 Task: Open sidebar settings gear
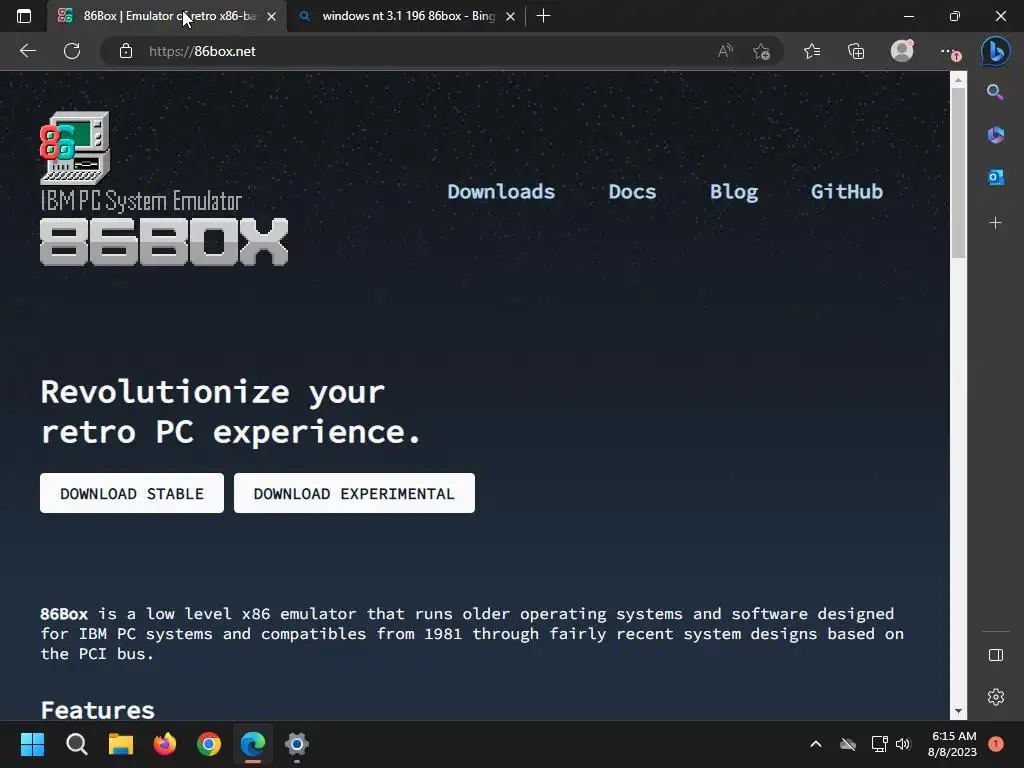tap(995, 697)
